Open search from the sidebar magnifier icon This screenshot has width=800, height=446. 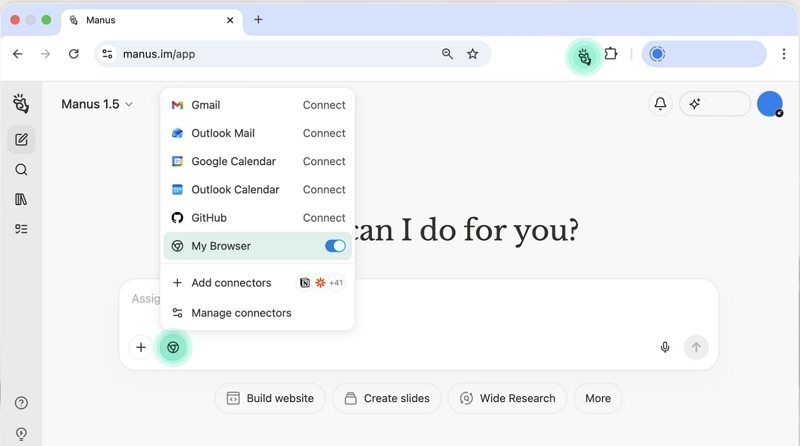(x=21, y=169)
